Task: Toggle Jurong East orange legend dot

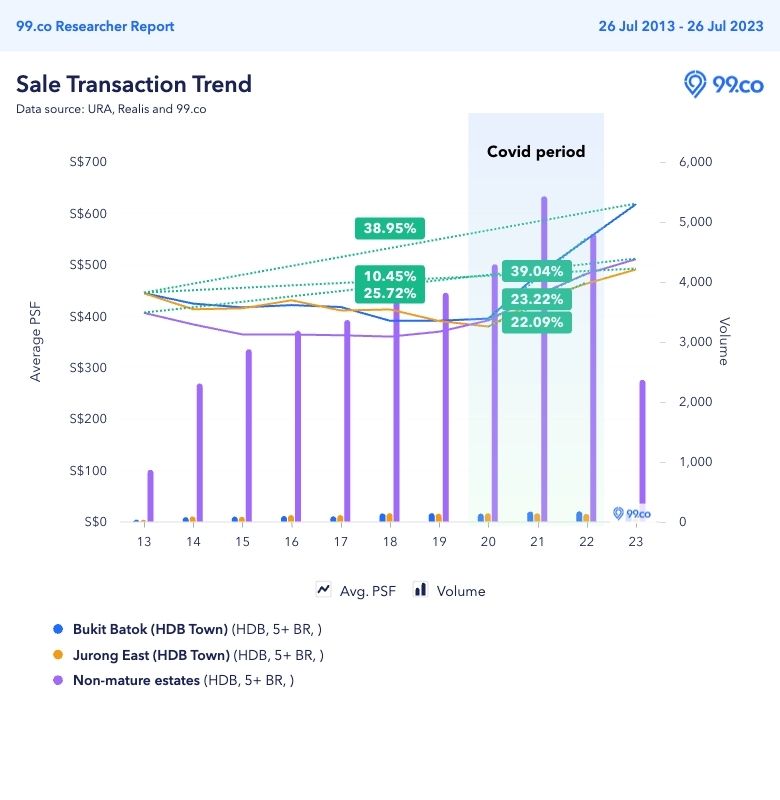Action: 58,655
